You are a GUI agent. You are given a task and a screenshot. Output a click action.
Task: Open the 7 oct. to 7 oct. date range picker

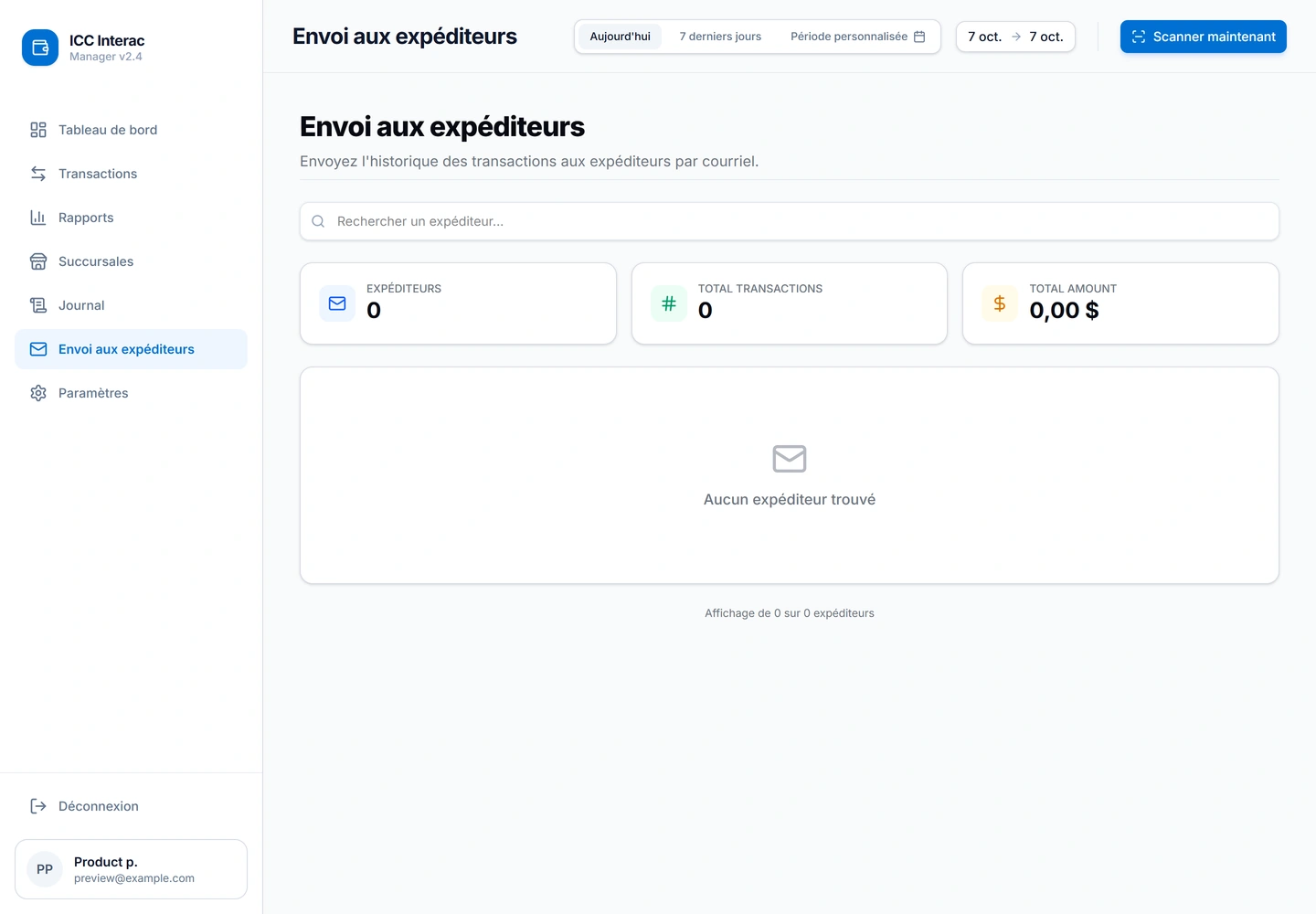click(1015, 37)
